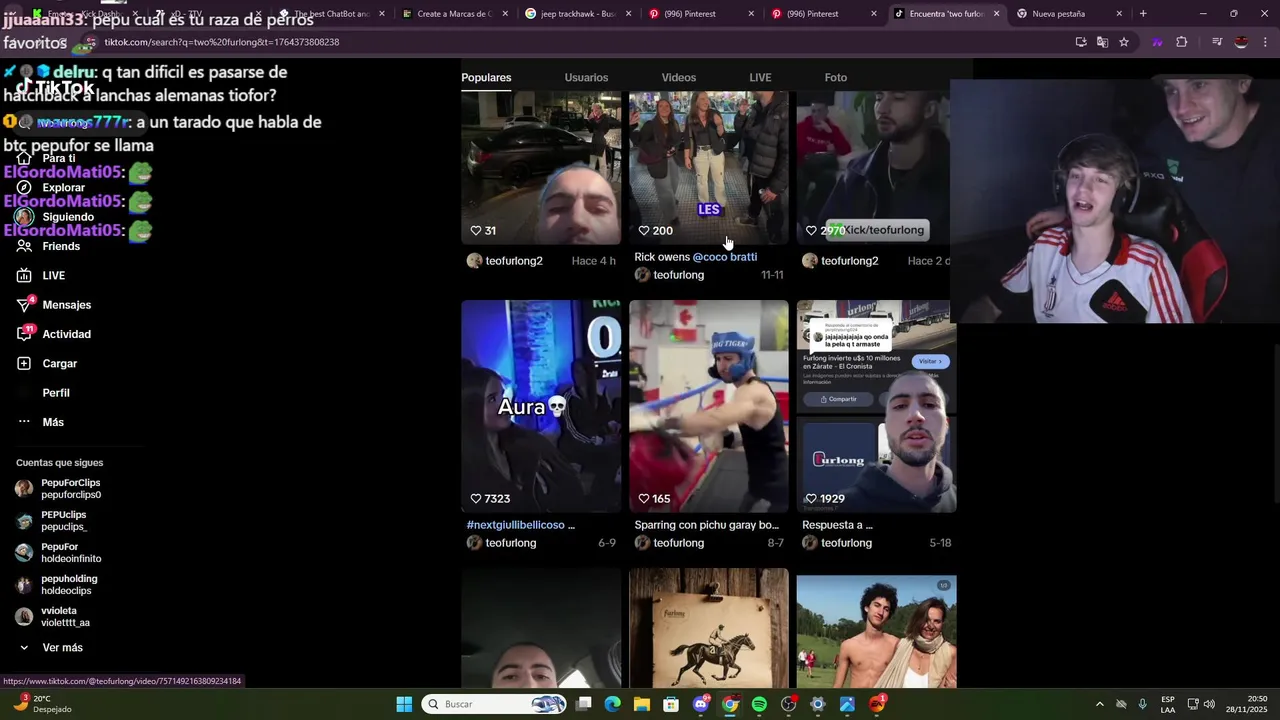Click the taskbar Buscar search box
Image resolution: width=1280 pixels, height=720 pixels.
tap(494, 704)
